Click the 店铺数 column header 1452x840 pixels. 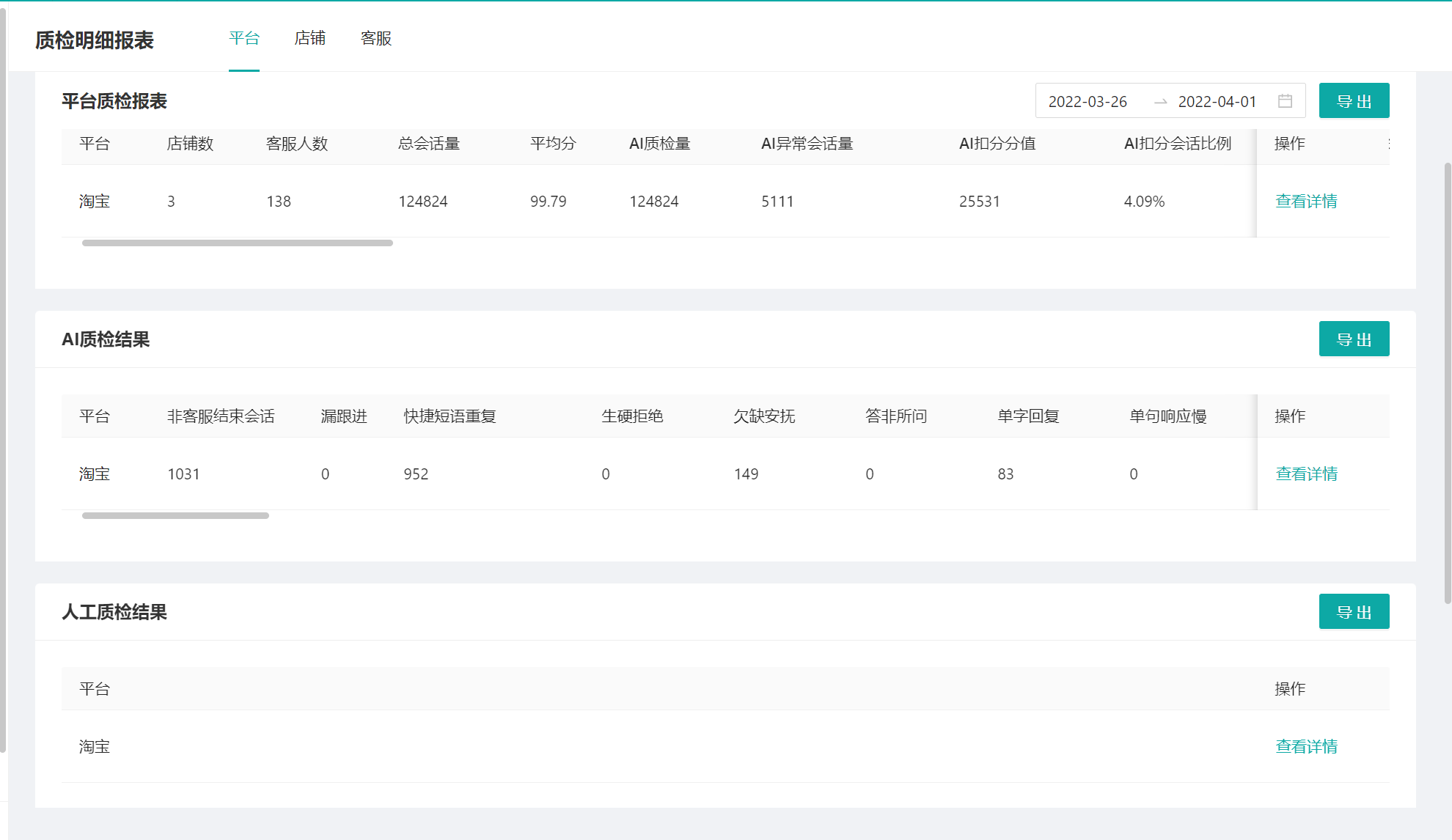pyautogui.click(x=190, y=144)
